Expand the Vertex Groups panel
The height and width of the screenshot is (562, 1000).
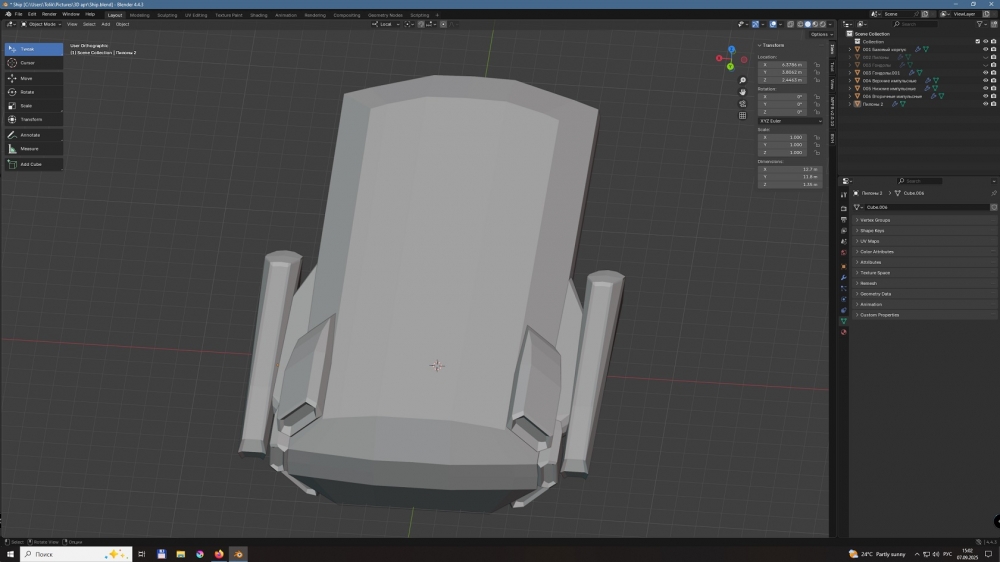pos(875,220)
